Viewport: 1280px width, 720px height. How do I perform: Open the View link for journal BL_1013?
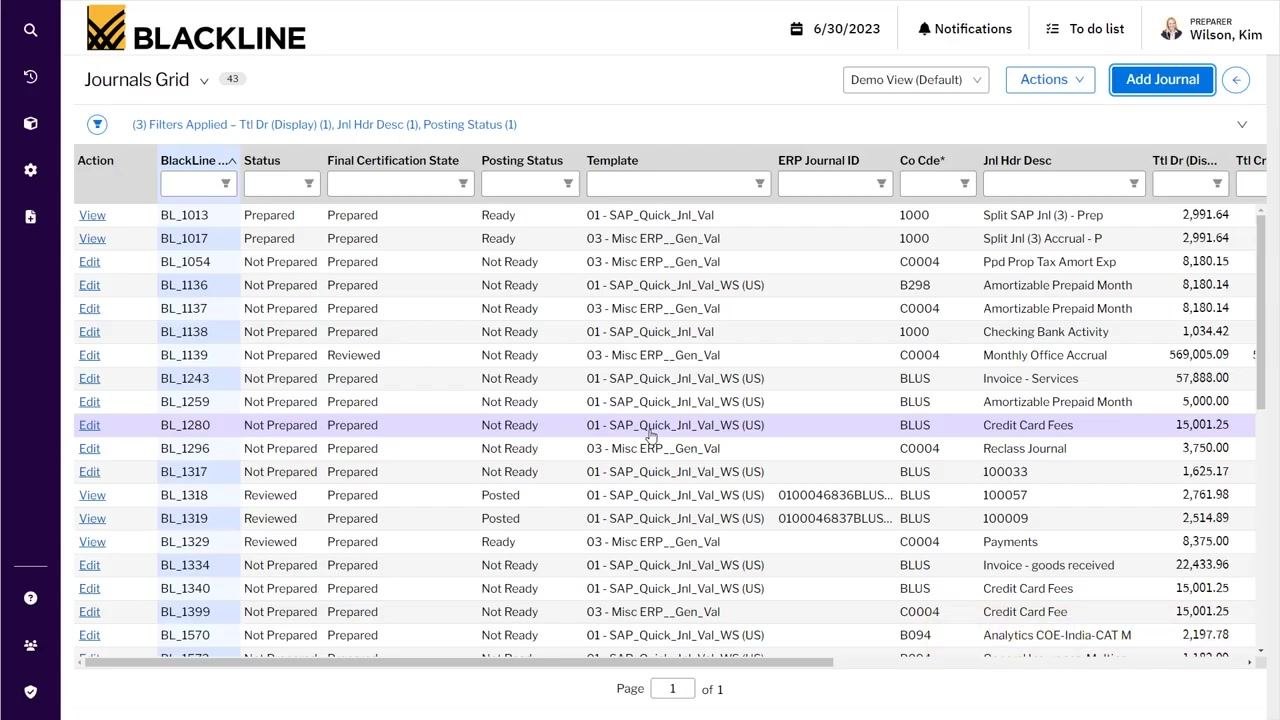[92, 215]
